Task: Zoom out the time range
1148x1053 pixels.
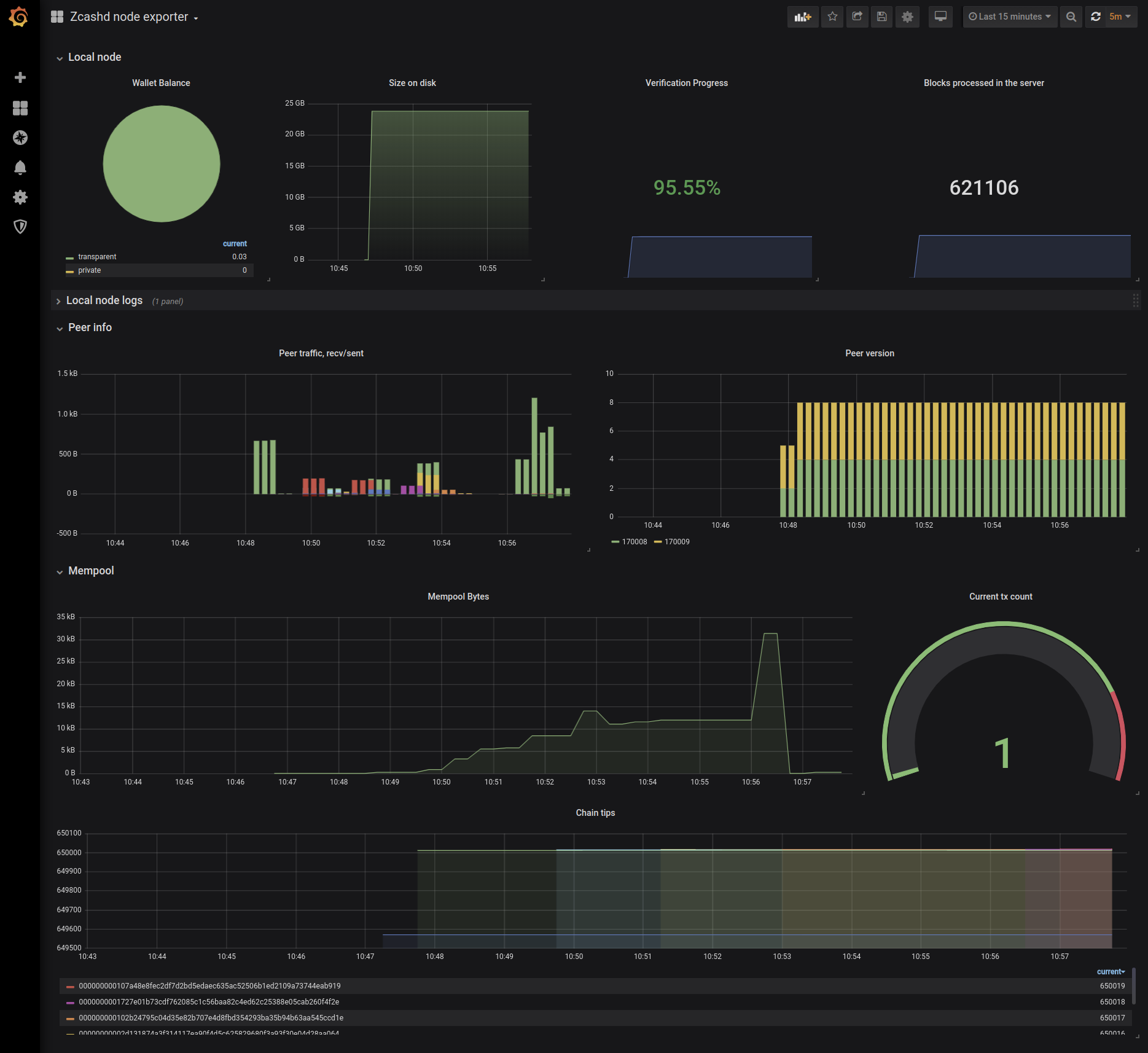Action: tap(1071, 17)
